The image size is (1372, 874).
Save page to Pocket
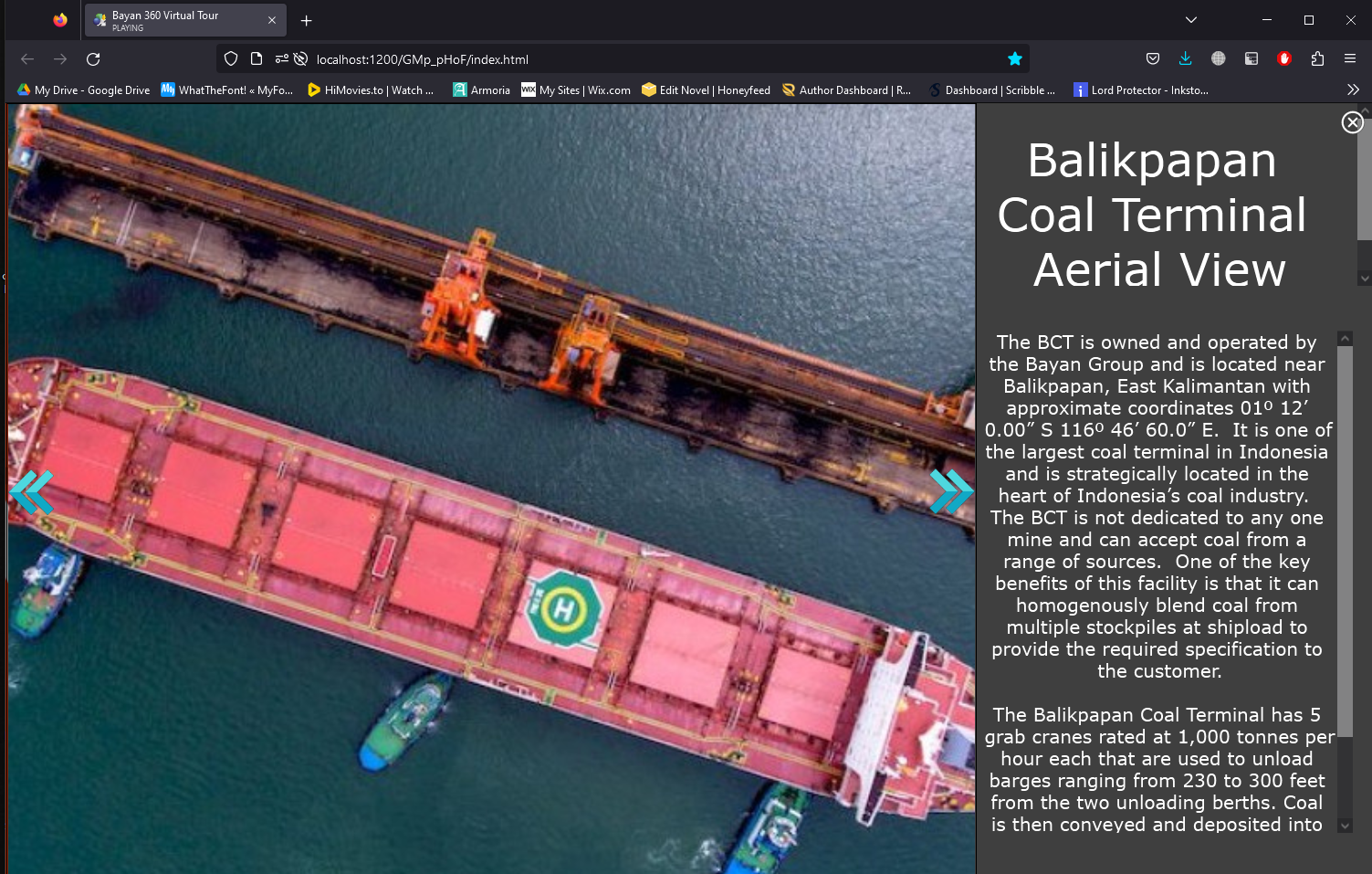click(x=1153, y=59)
